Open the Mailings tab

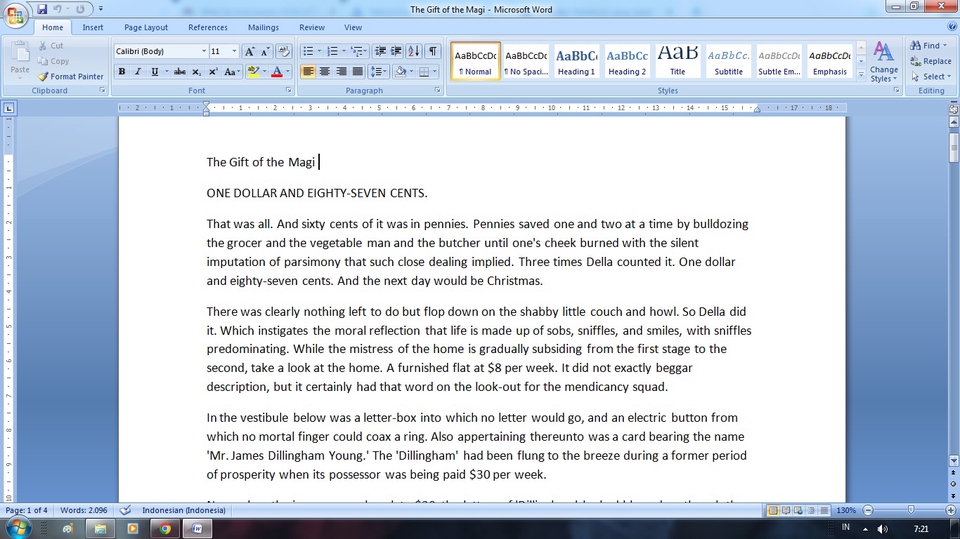(x=263, y=27)
